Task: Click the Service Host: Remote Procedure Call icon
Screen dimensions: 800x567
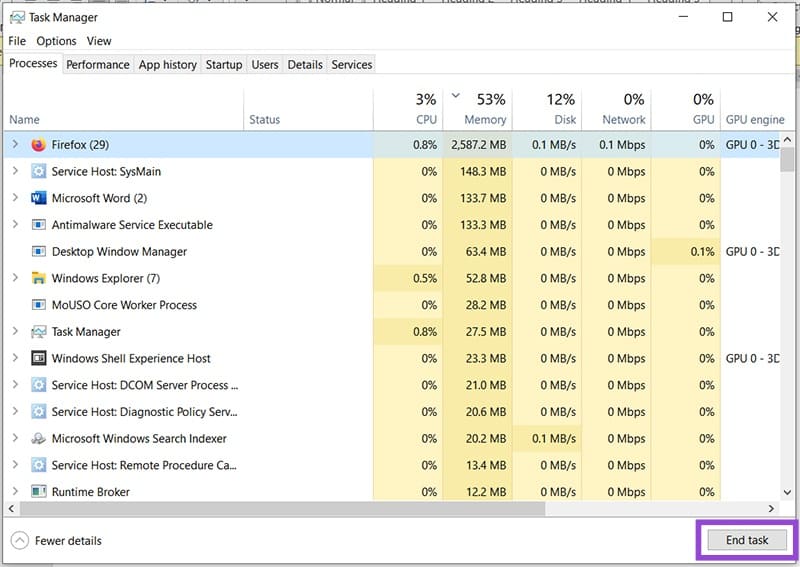Action: click(38, 465)
